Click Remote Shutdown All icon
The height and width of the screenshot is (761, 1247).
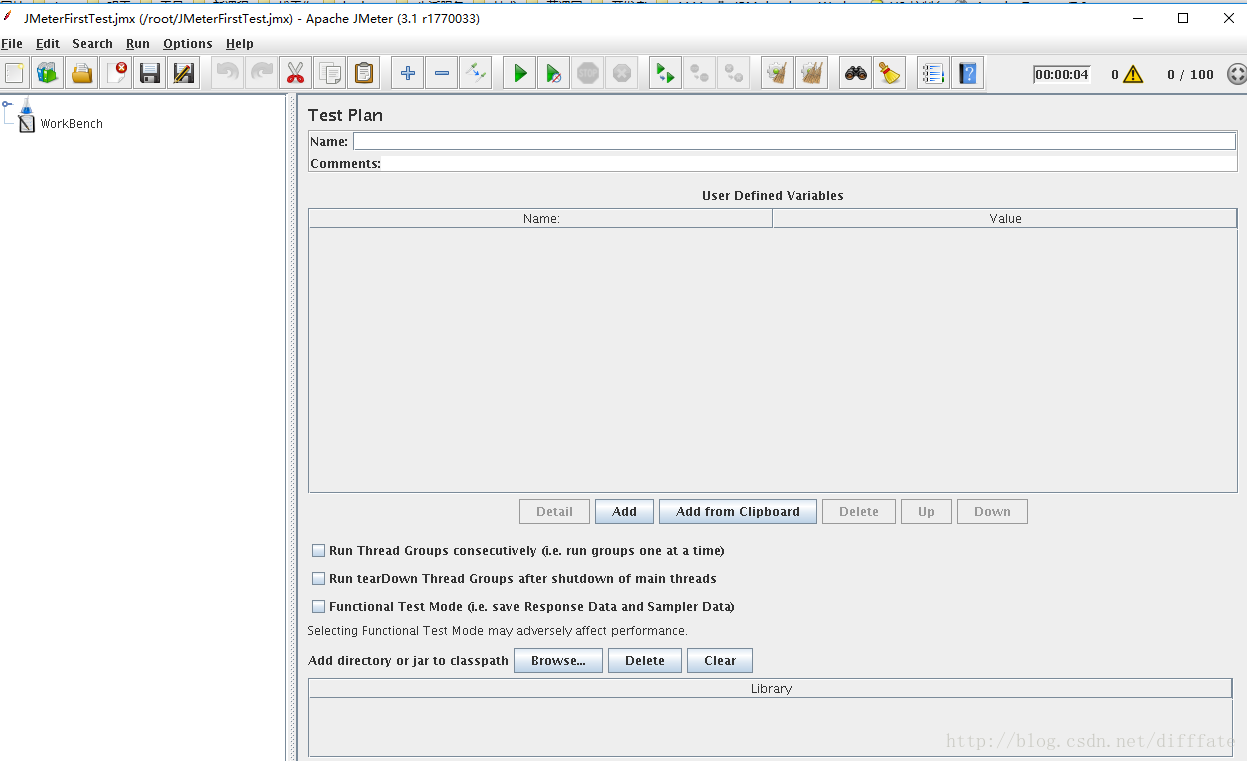click(x=734, y=73)
